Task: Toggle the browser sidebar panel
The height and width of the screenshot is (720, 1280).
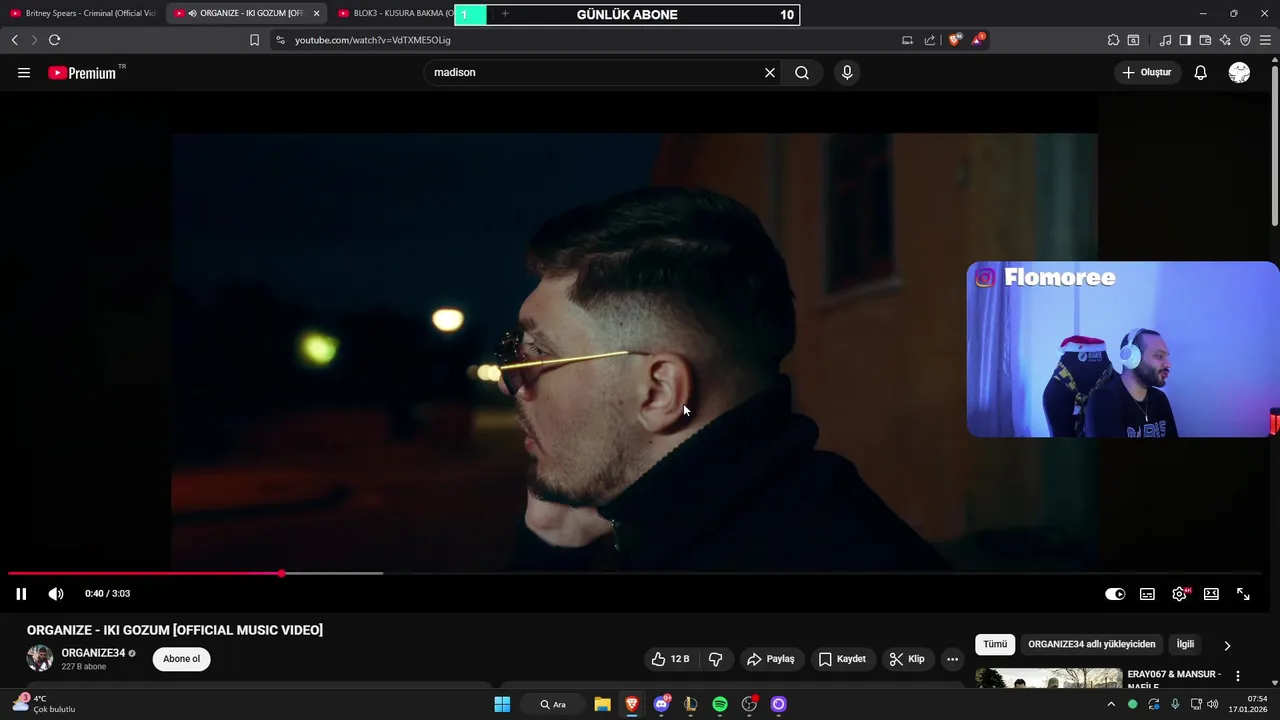Action: pyautogui.click(x=1185, y=40)
